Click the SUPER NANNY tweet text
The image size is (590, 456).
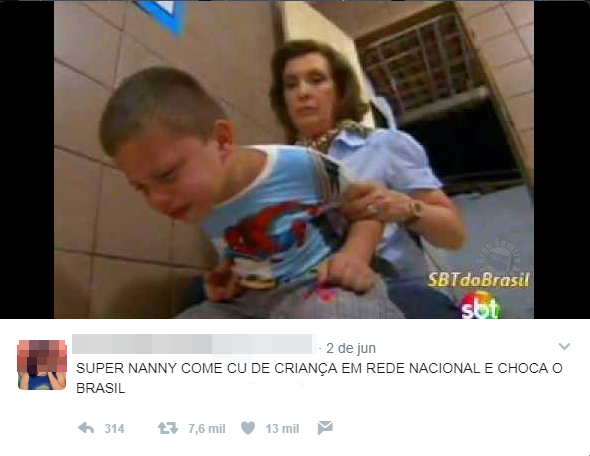coord(319,378)
